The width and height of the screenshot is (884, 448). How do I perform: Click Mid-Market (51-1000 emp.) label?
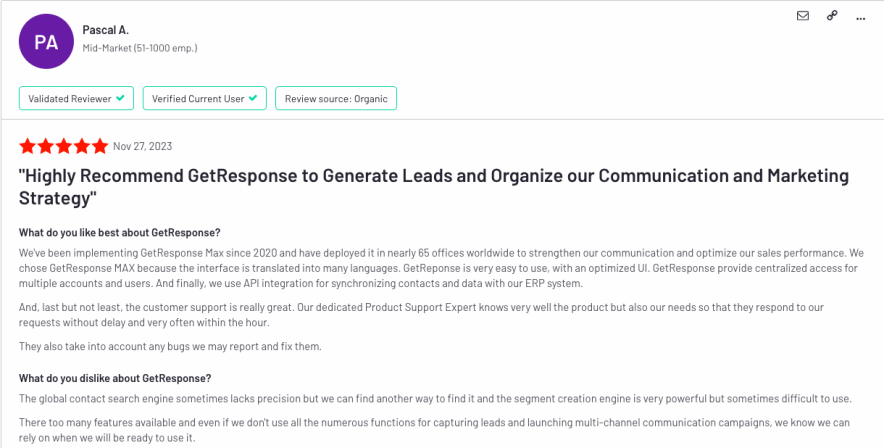(139, 48)
